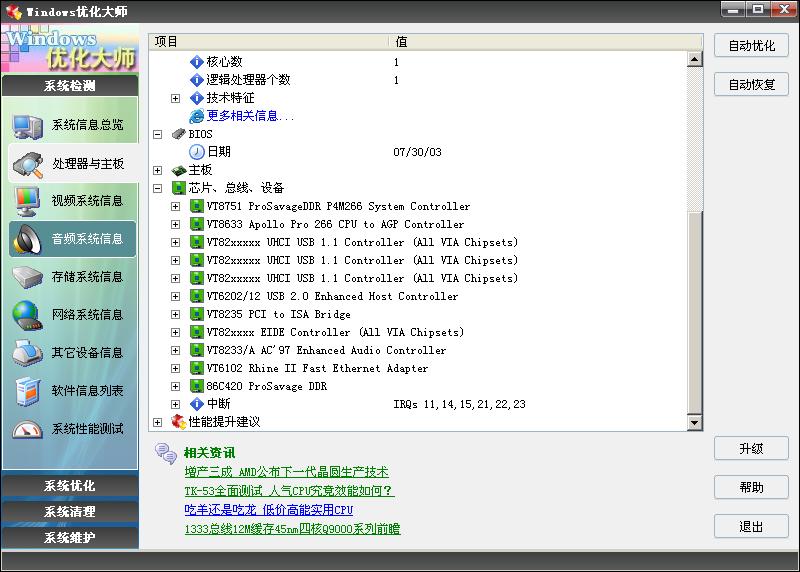Click the 项目 column header
The image size is (800, 572).
pos(269,42)
